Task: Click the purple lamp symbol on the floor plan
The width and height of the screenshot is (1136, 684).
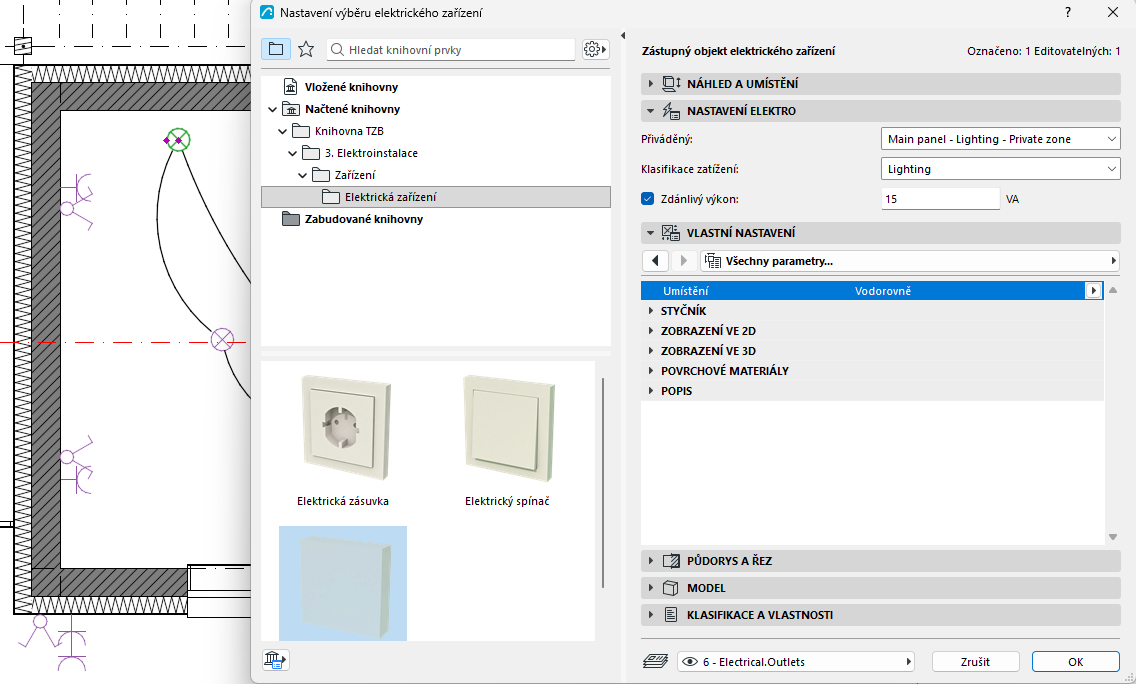Action: (222, 339)
